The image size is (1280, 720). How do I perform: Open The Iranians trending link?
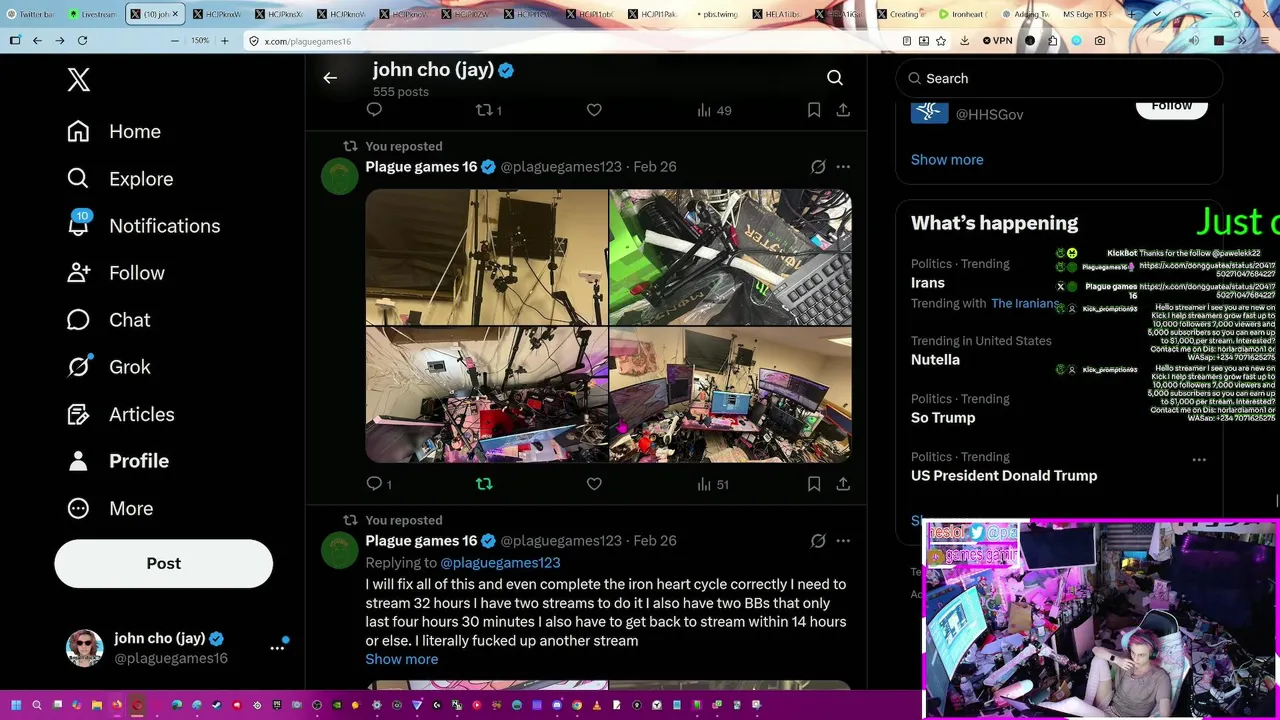pos(1025,303)
